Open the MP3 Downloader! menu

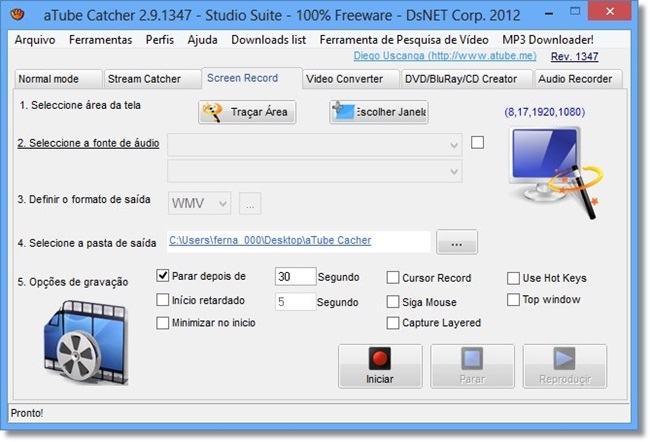coord(548,40)
